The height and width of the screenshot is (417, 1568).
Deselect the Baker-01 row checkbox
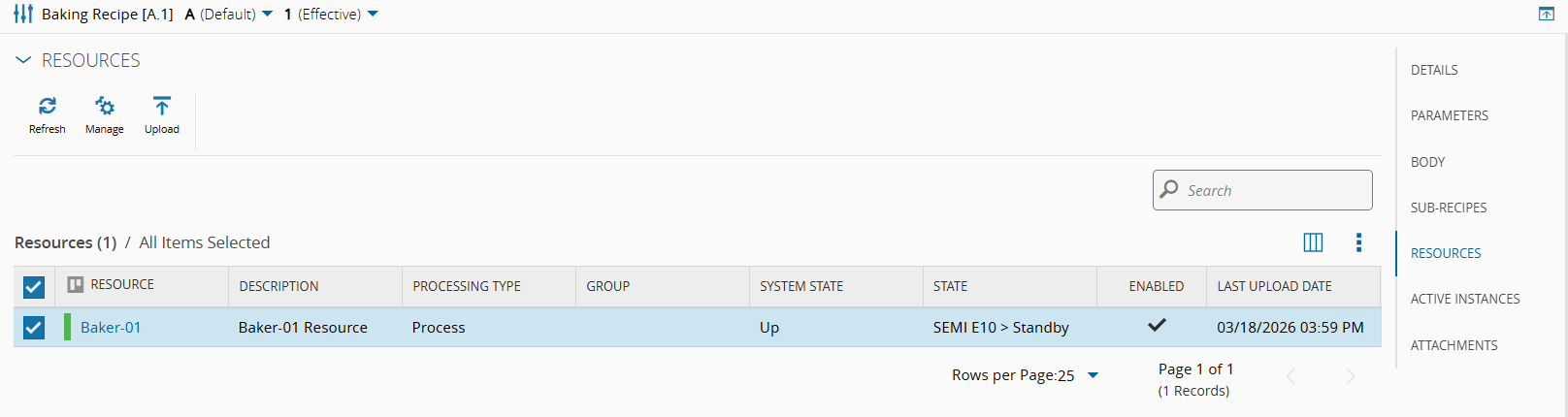pyautogui.click(x=34, y=328)
